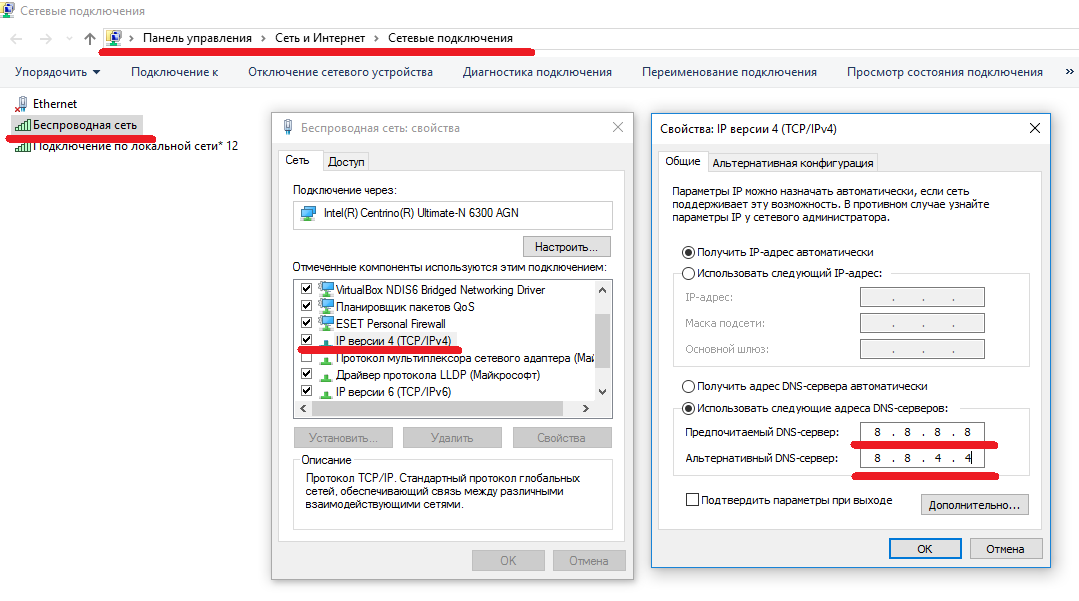The image size is (1079, 601).
Task: Select Получить адрес DNS-сервера автоматически
Action: (688, 386)
